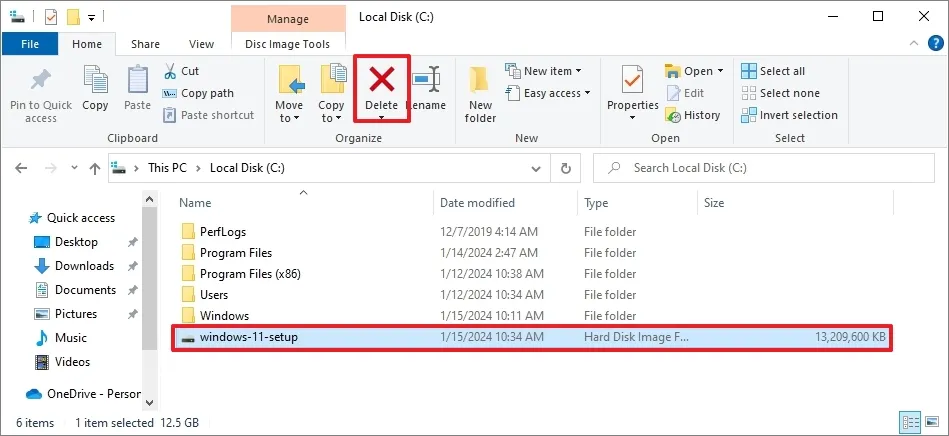The image size is (949, 436).
Task: Click the Search Local Disk (C:) box
Action: click(x=764, y=168)
